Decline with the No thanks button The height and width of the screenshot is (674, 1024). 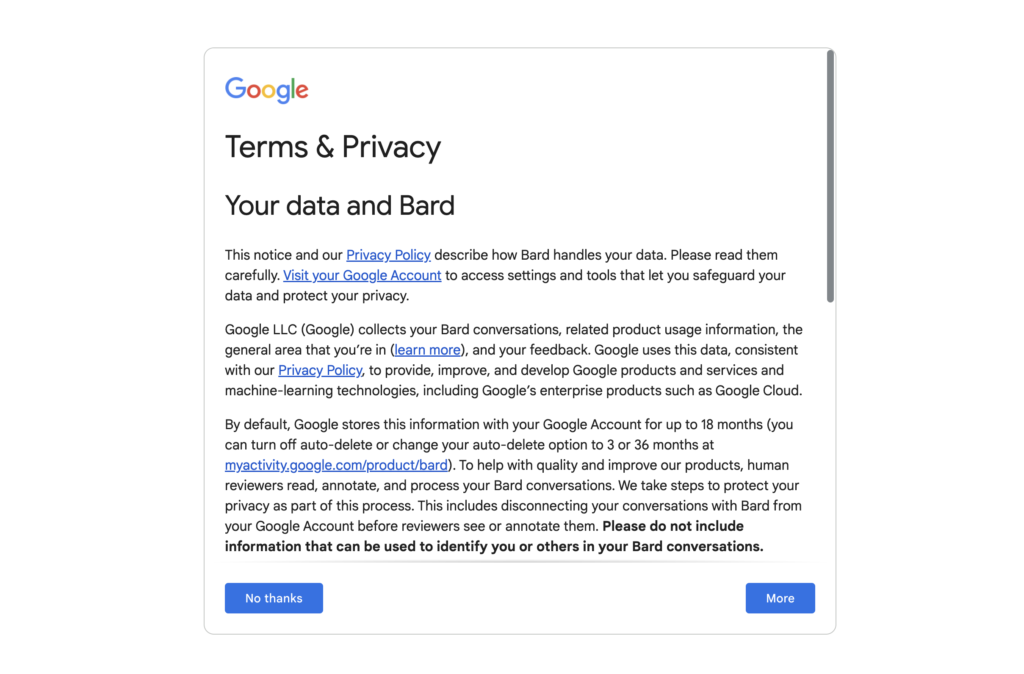point(274,598)
